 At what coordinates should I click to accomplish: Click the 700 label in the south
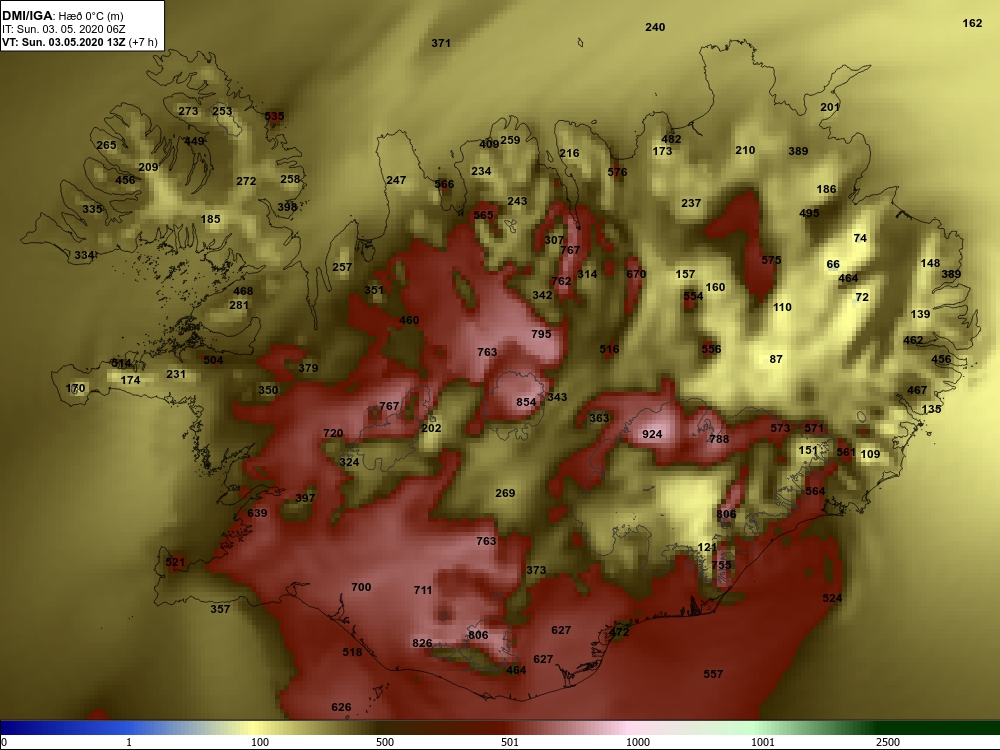(361, 587)
